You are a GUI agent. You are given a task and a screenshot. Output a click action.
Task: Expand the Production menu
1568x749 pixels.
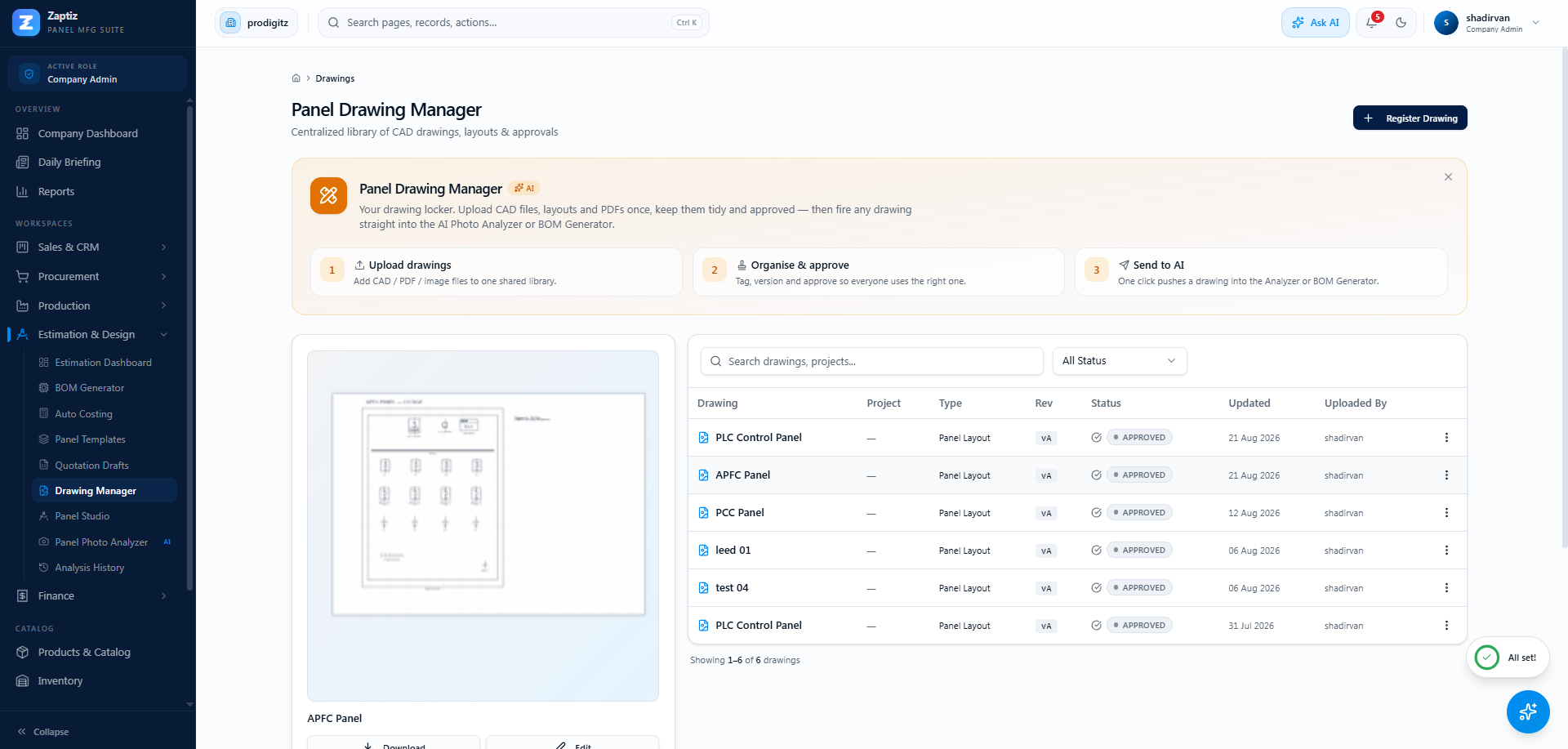click(x=91, y=306)
